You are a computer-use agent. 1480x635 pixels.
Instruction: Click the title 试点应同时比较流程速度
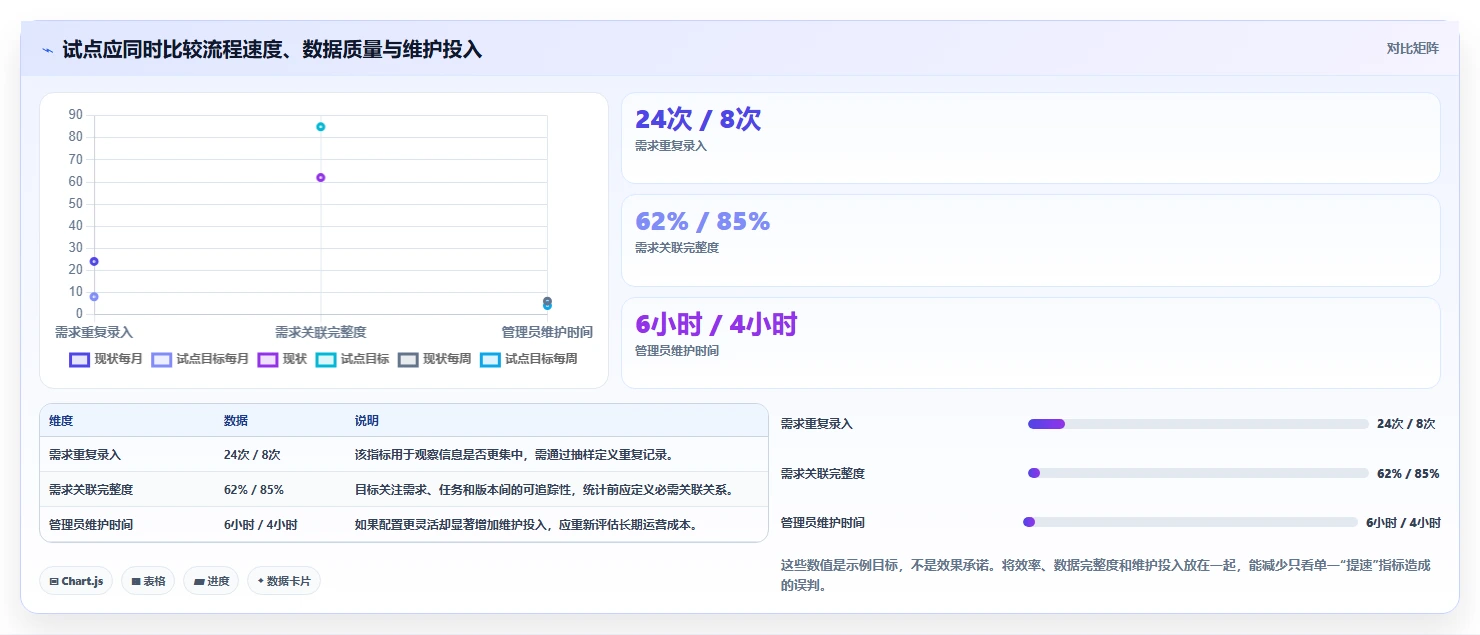tap(272, 49)
